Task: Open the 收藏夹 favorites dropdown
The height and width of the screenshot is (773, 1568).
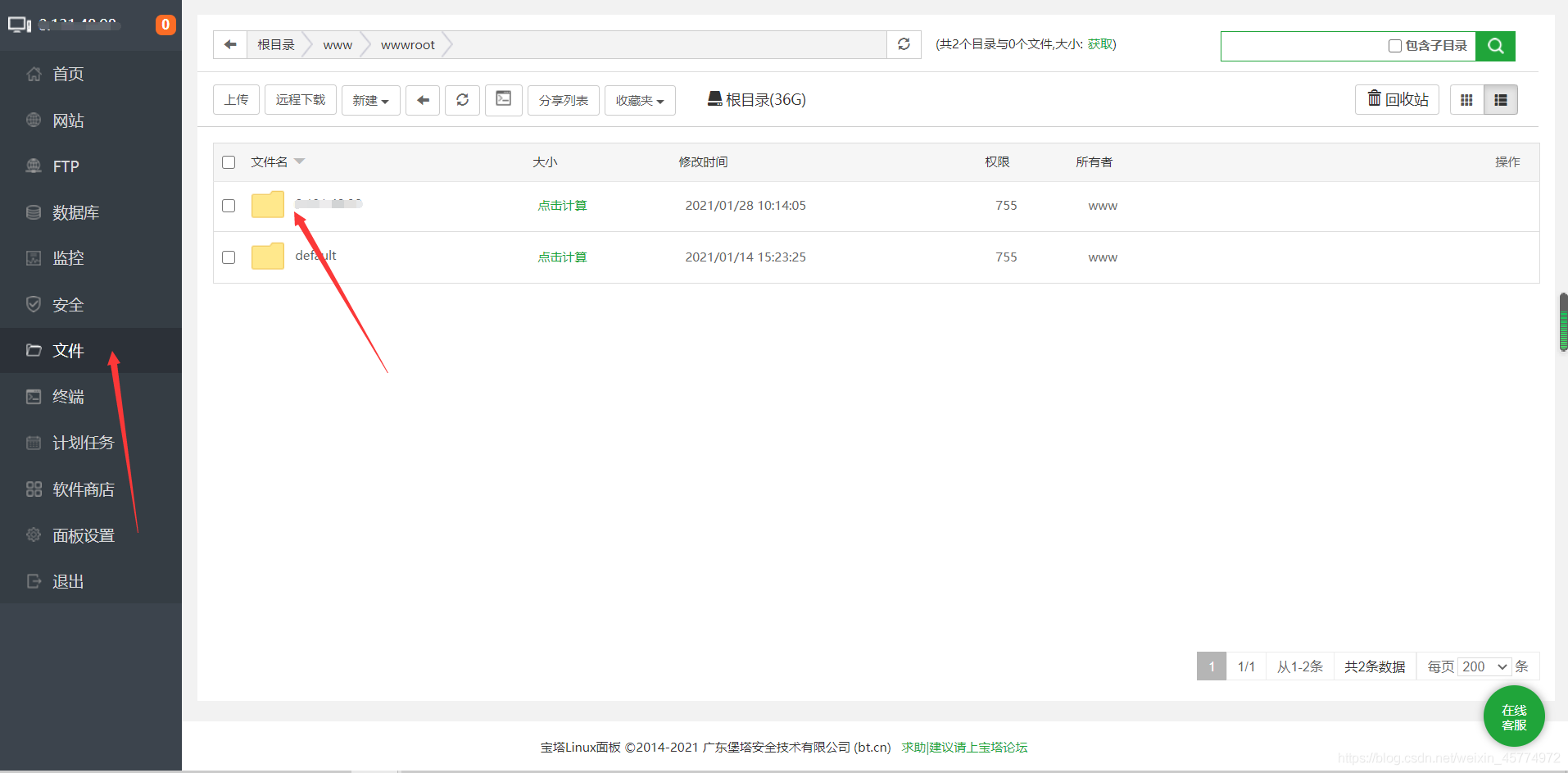Action: (x=639, y=99)
